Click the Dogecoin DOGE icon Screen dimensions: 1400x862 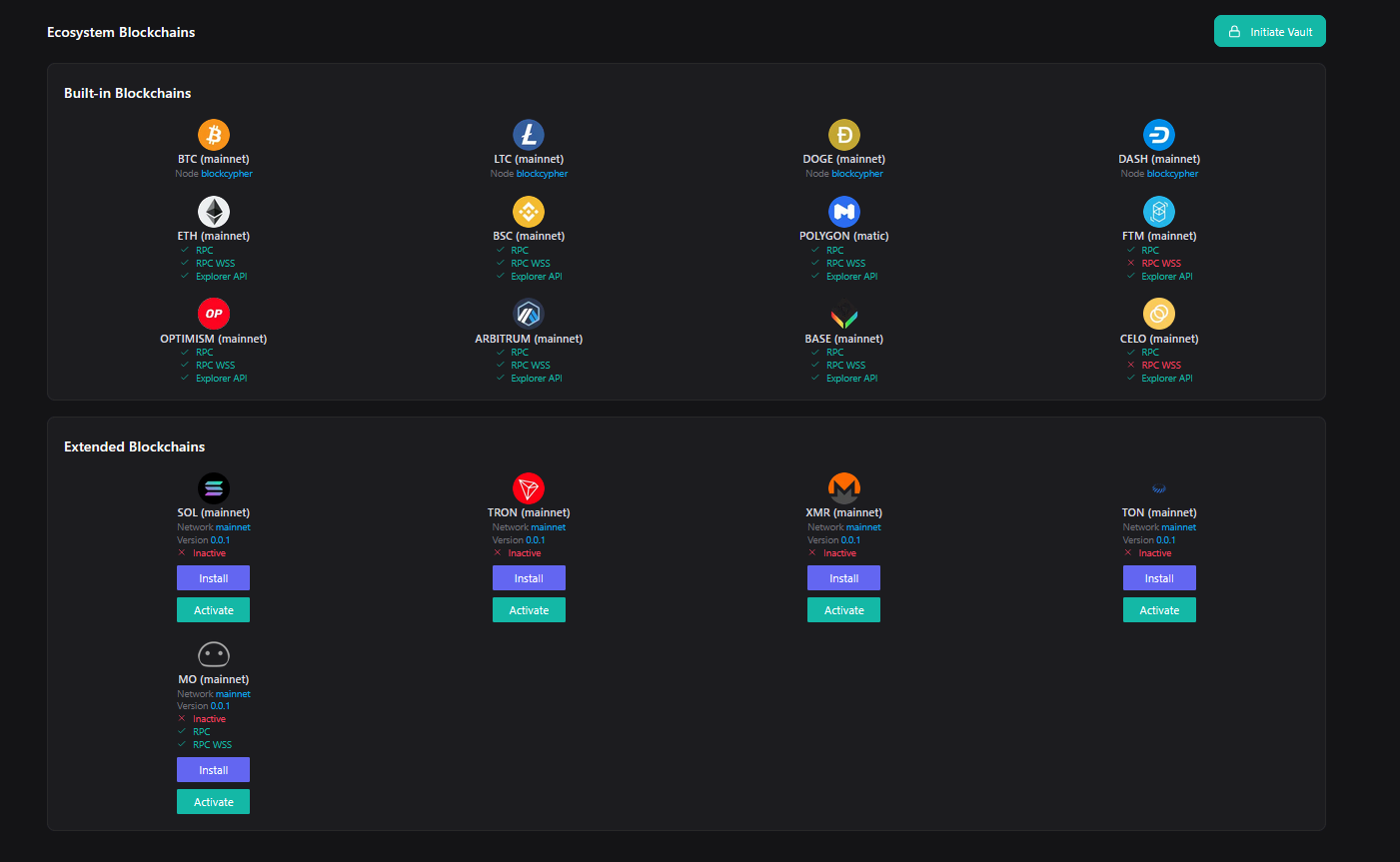coord(844,135)
